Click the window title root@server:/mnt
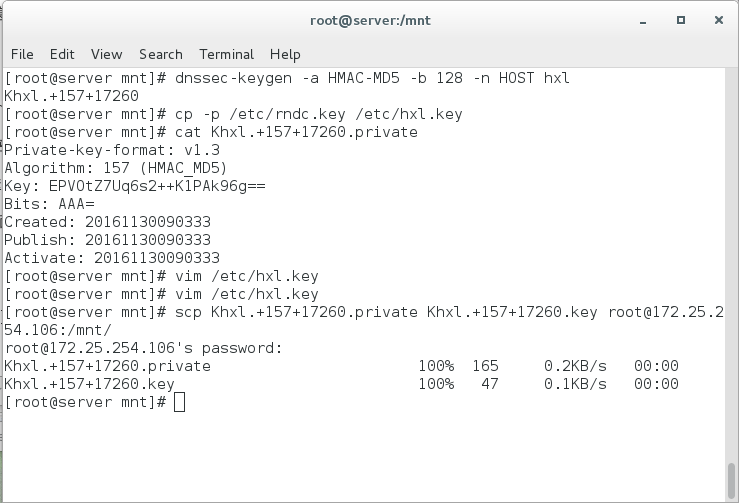 pos(370,21)
